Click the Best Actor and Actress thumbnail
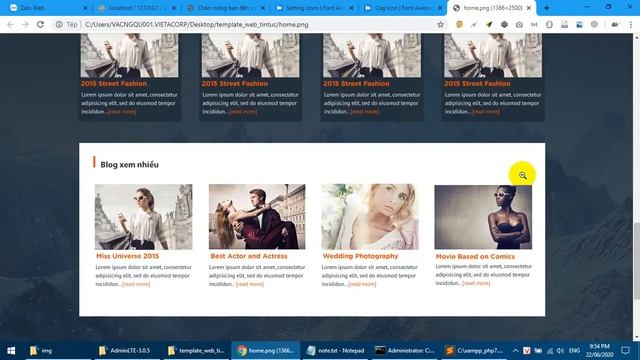640x360 pixels. tap(257, 217)
